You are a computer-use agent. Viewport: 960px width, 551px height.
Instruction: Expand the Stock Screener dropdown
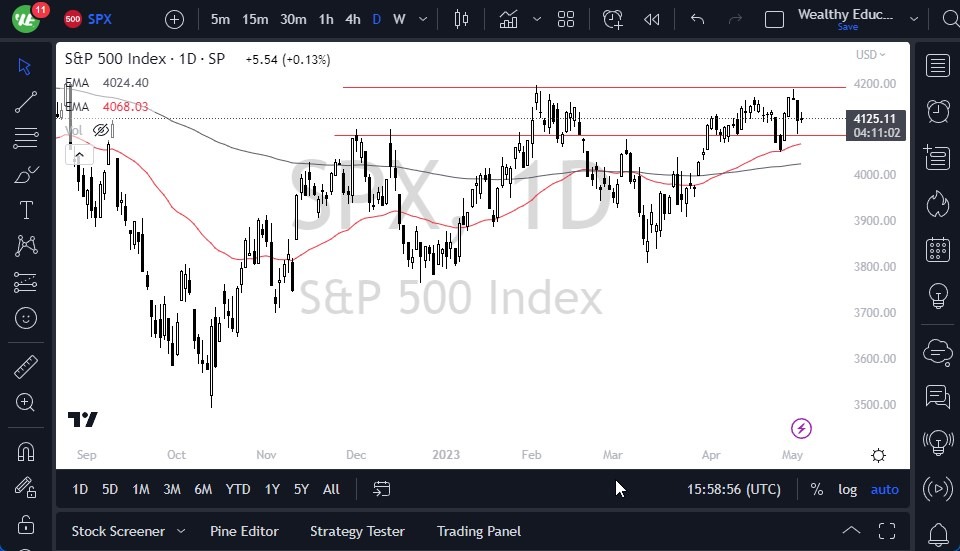181,531
